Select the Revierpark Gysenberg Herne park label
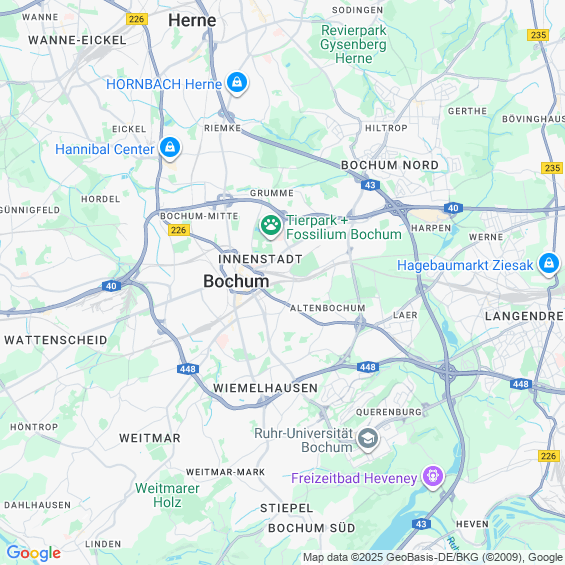Viewport: 565px width, 565px height. click(353, 44)
